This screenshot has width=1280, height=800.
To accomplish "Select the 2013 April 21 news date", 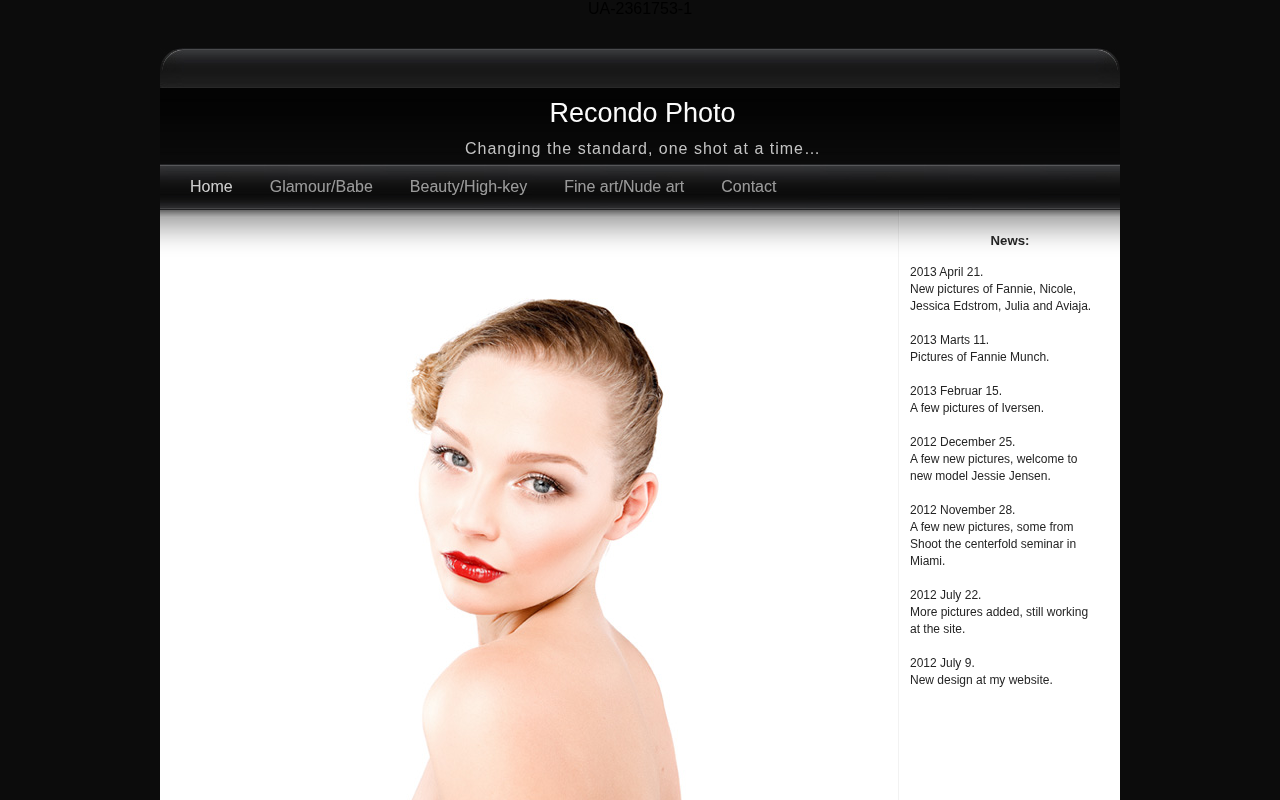I will 946,272.
